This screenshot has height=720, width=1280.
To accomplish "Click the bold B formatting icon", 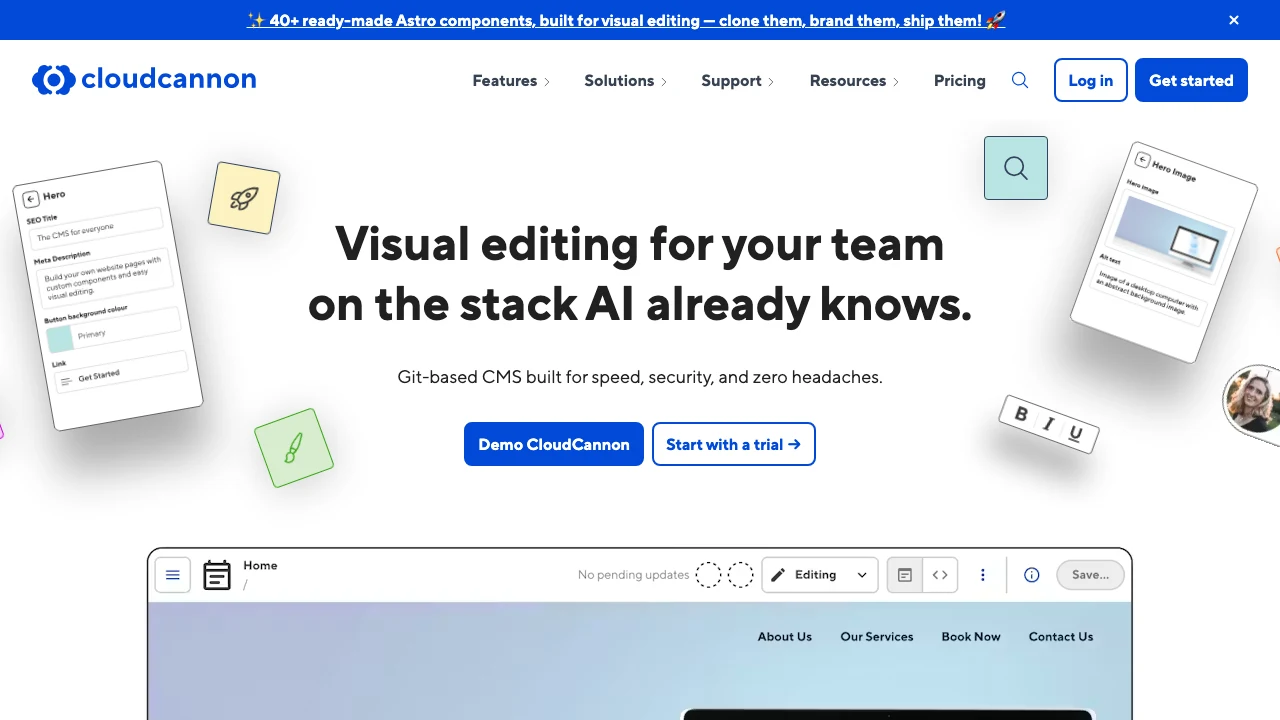I will pyautogui.click(x=1021, y=414).
